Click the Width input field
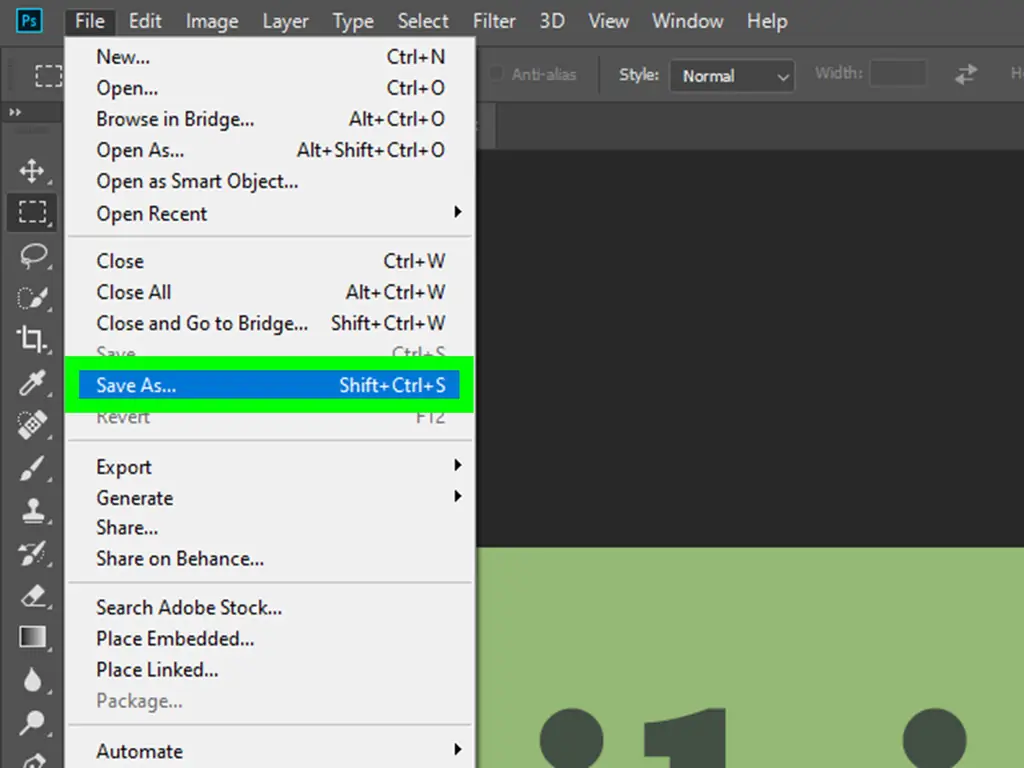Viewport: 1024px width, 768px height. pos(898,73)
